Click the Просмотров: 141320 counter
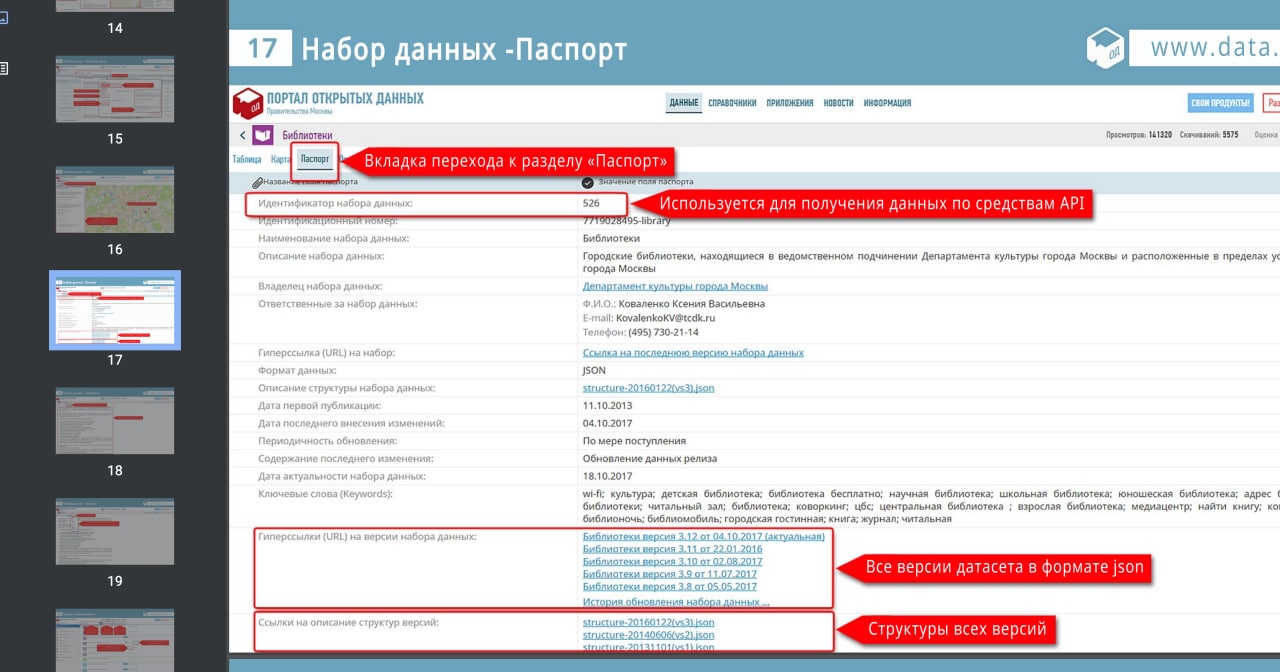This screenshot has height=672, width=1280. coord(1139,134)
